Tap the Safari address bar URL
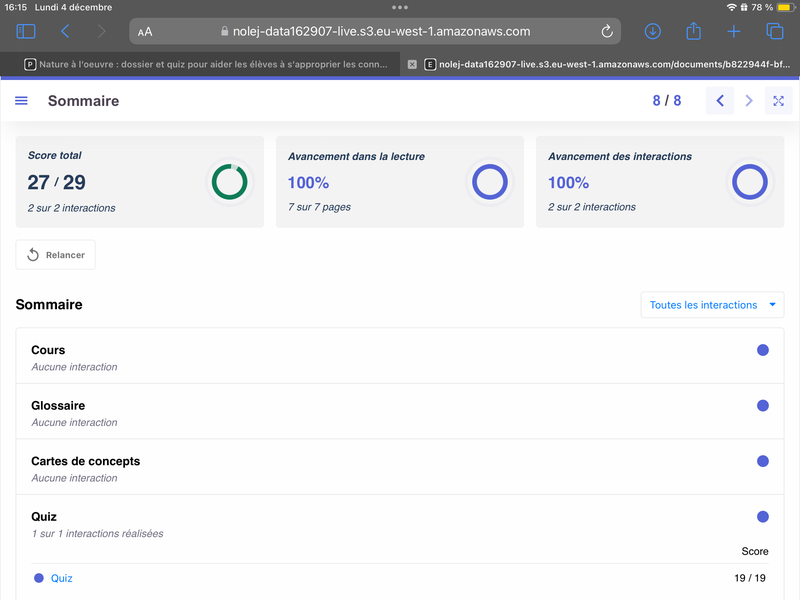 point(380,32)
